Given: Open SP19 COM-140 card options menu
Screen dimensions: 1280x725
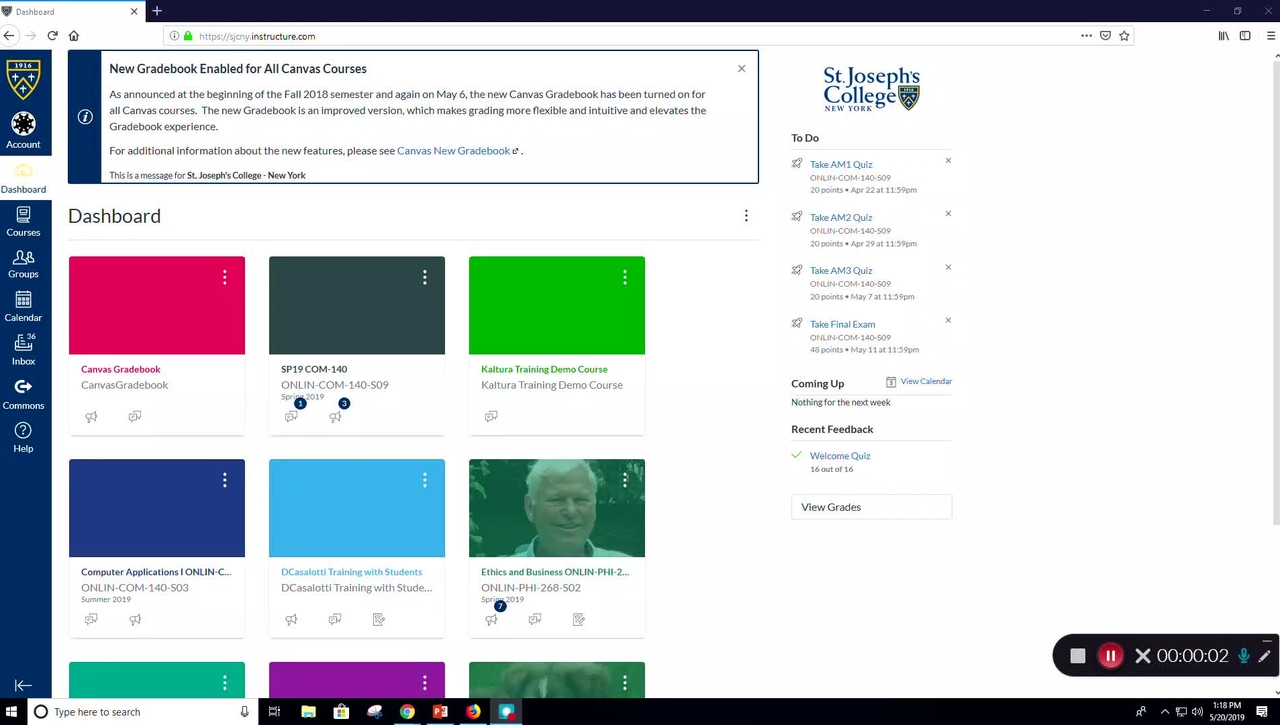Looking at the screenshot, I should tap(425, 277).
